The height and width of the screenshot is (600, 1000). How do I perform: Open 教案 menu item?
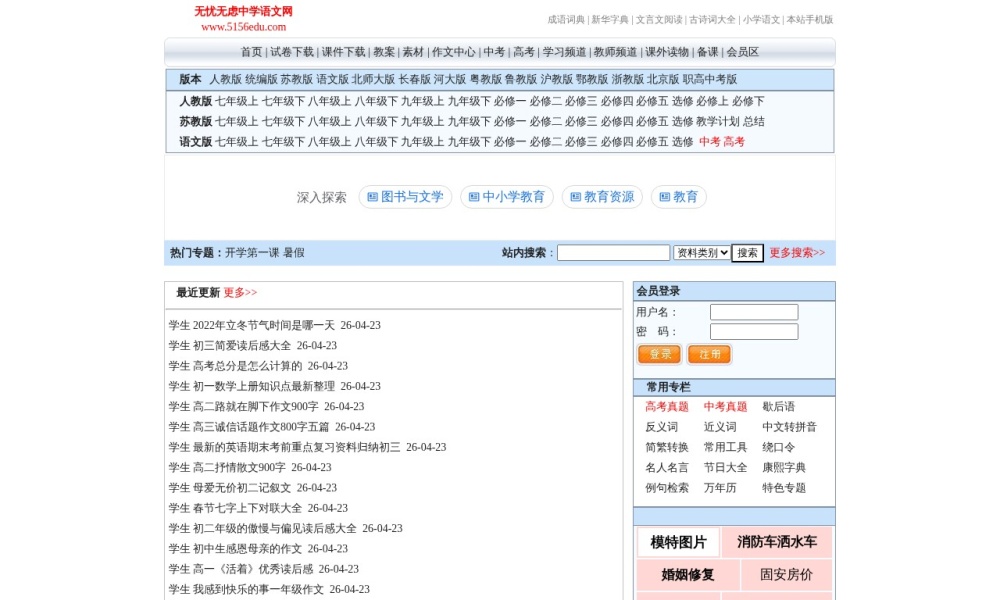coord(384,52)
